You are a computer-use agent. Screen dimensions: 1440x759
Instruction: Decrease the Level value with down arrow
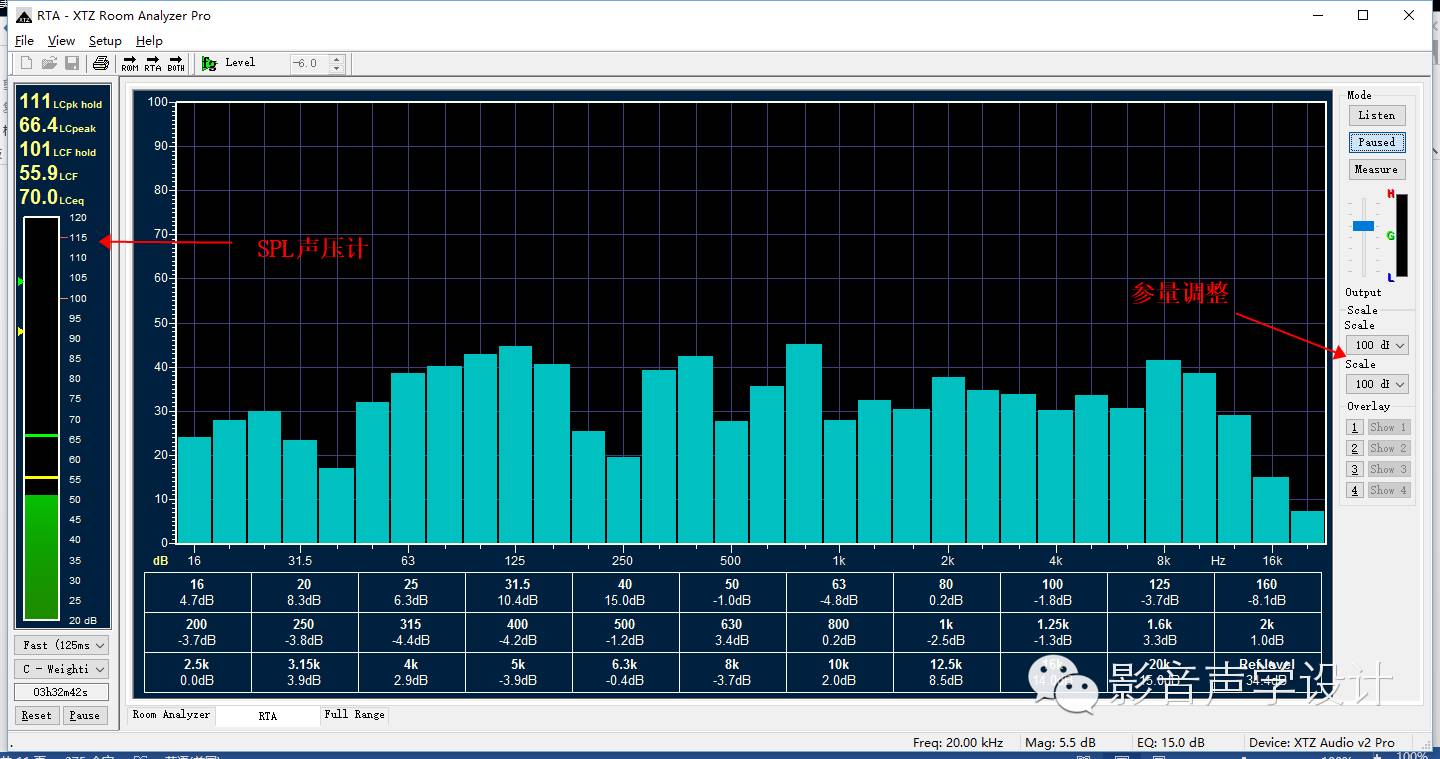pos(337,68)
